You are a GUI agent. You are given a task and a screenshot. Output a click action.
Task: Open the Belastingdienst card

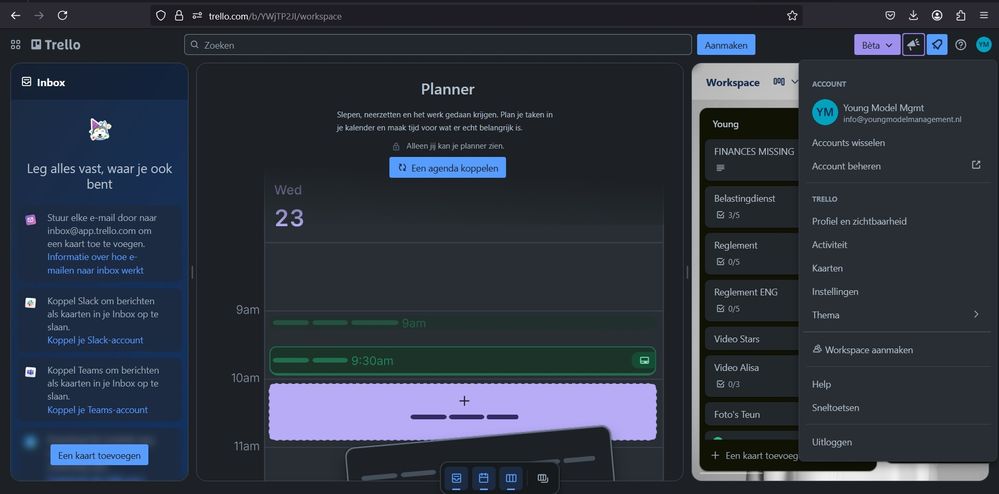point(752,205)
